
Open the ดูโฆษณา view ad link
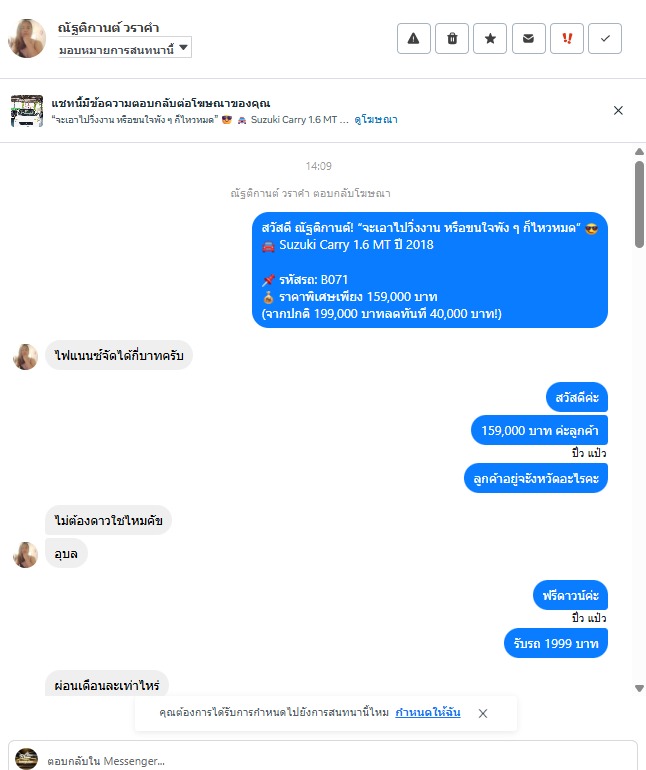[376, 119]
